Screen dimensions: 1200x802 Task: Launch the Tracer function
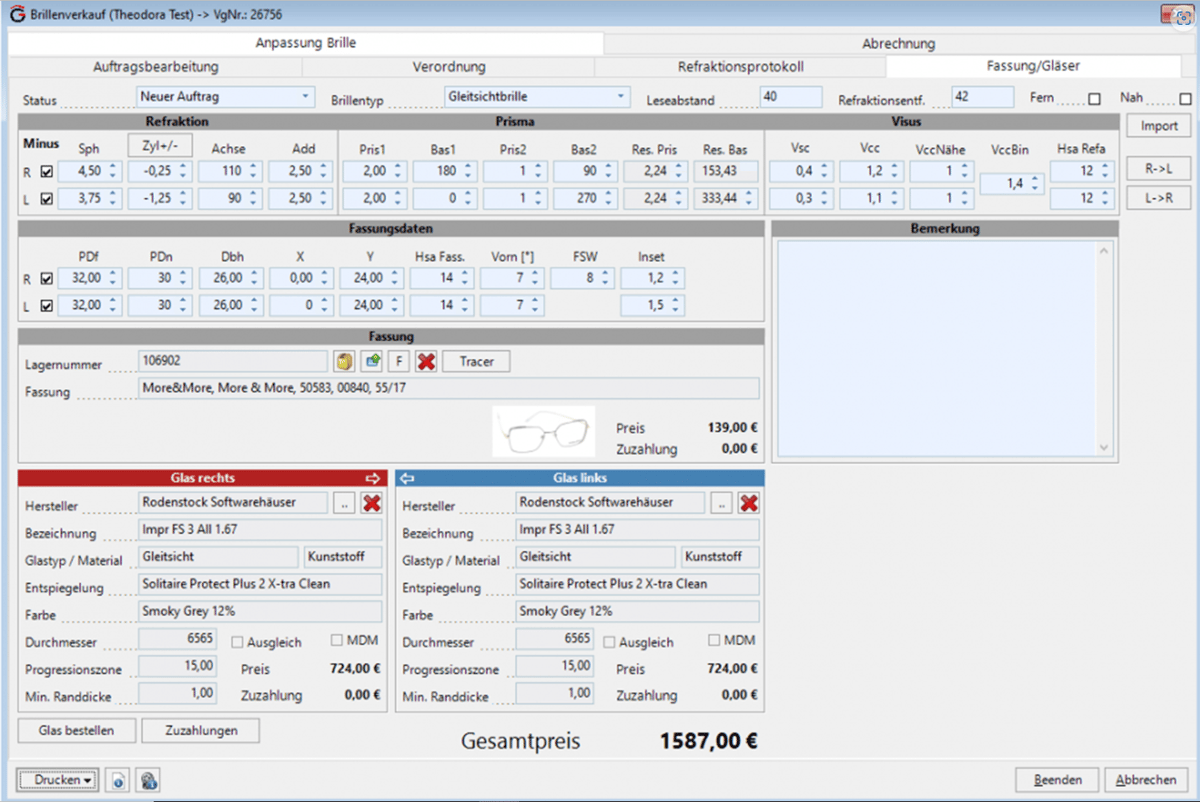tap(475, 360)
